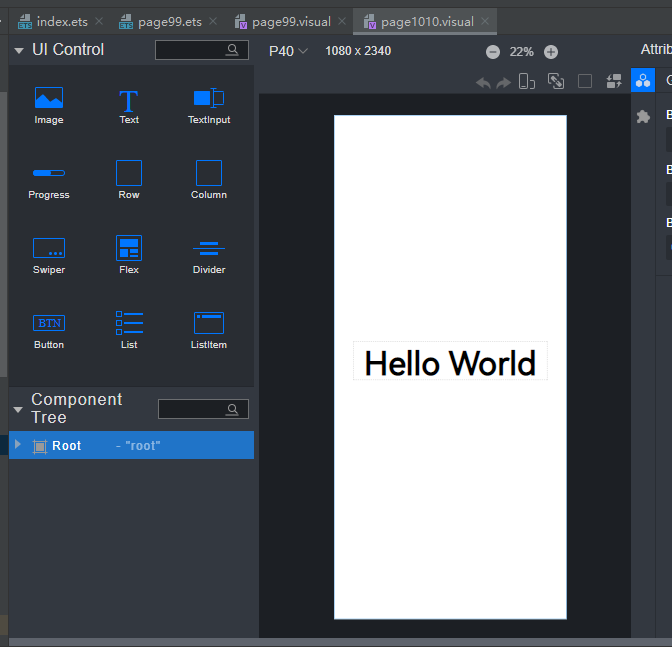
Task: Select the Column container icon
Action: click(x=209, y=173)
